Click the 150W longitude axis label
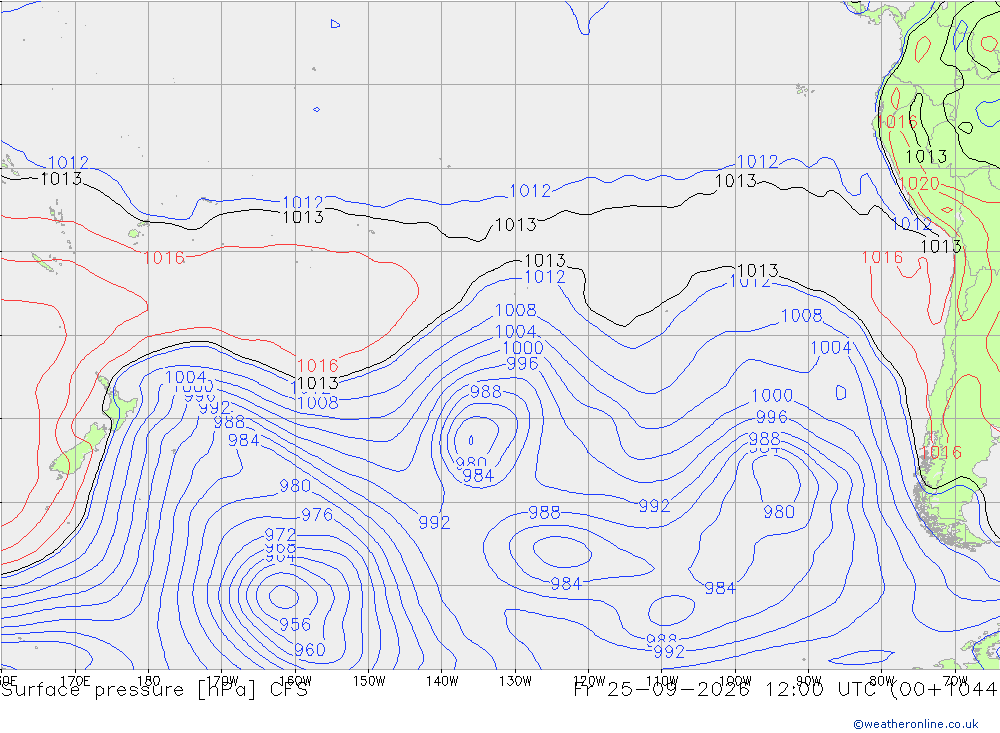The width and height of the screenshot is (1000, 733). 369,681
